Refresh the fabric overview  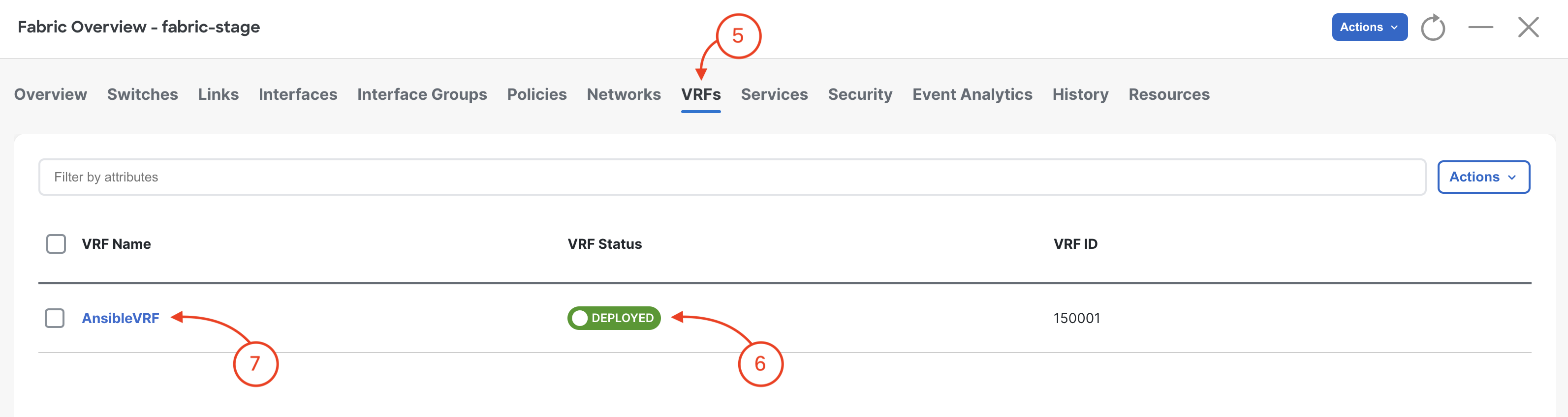click(1433, 28)
